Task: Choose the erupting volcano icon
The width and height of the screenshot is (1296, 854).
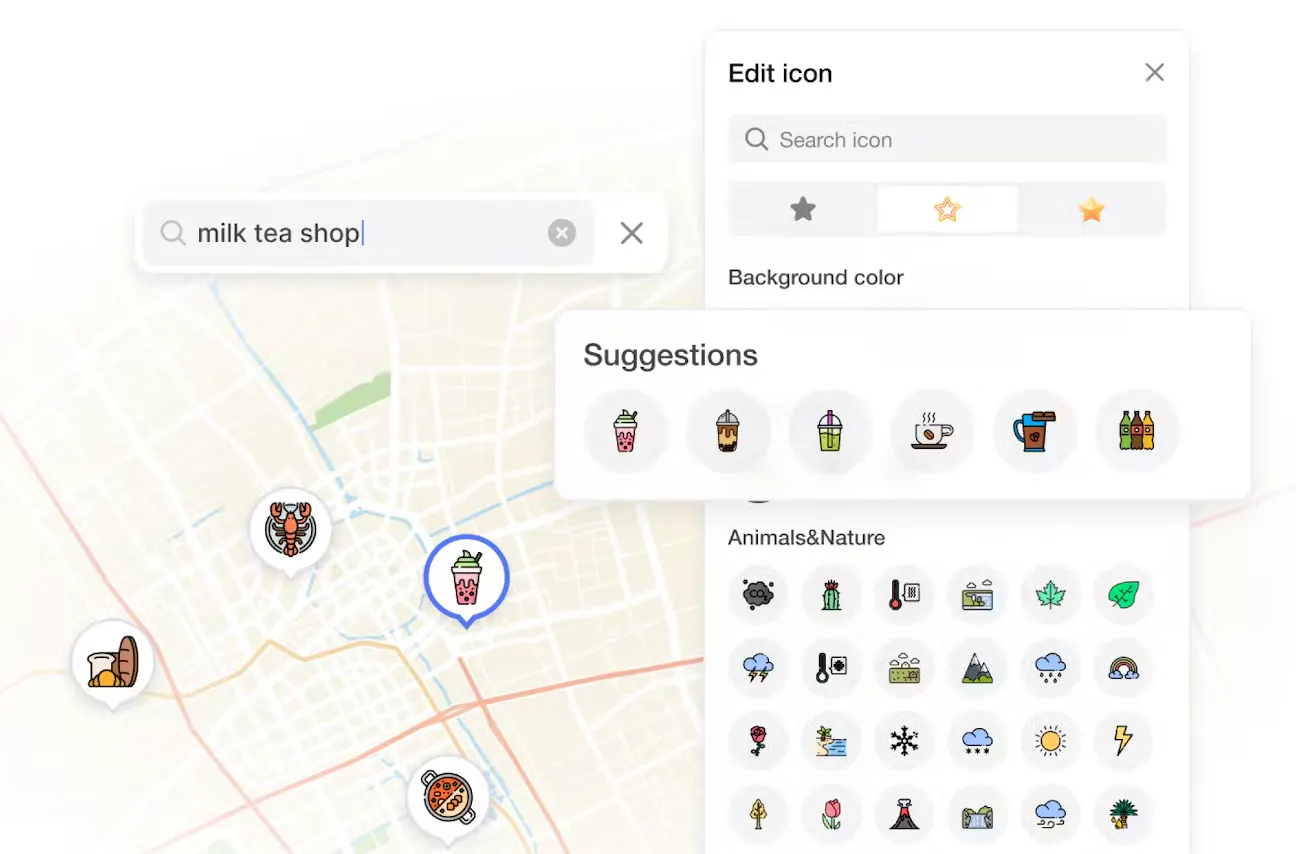Action: tap(904, 814)
